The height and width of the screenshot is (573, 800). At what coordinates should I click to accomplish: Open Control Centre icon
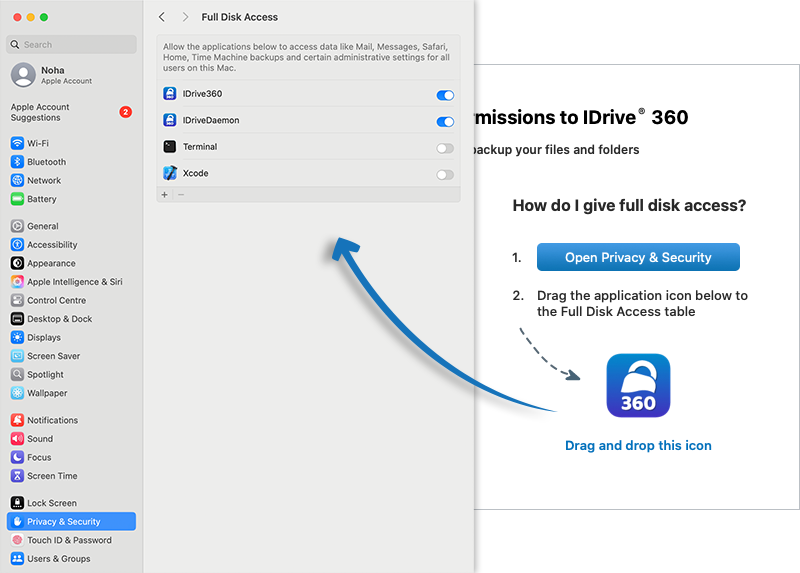point(17,300)
